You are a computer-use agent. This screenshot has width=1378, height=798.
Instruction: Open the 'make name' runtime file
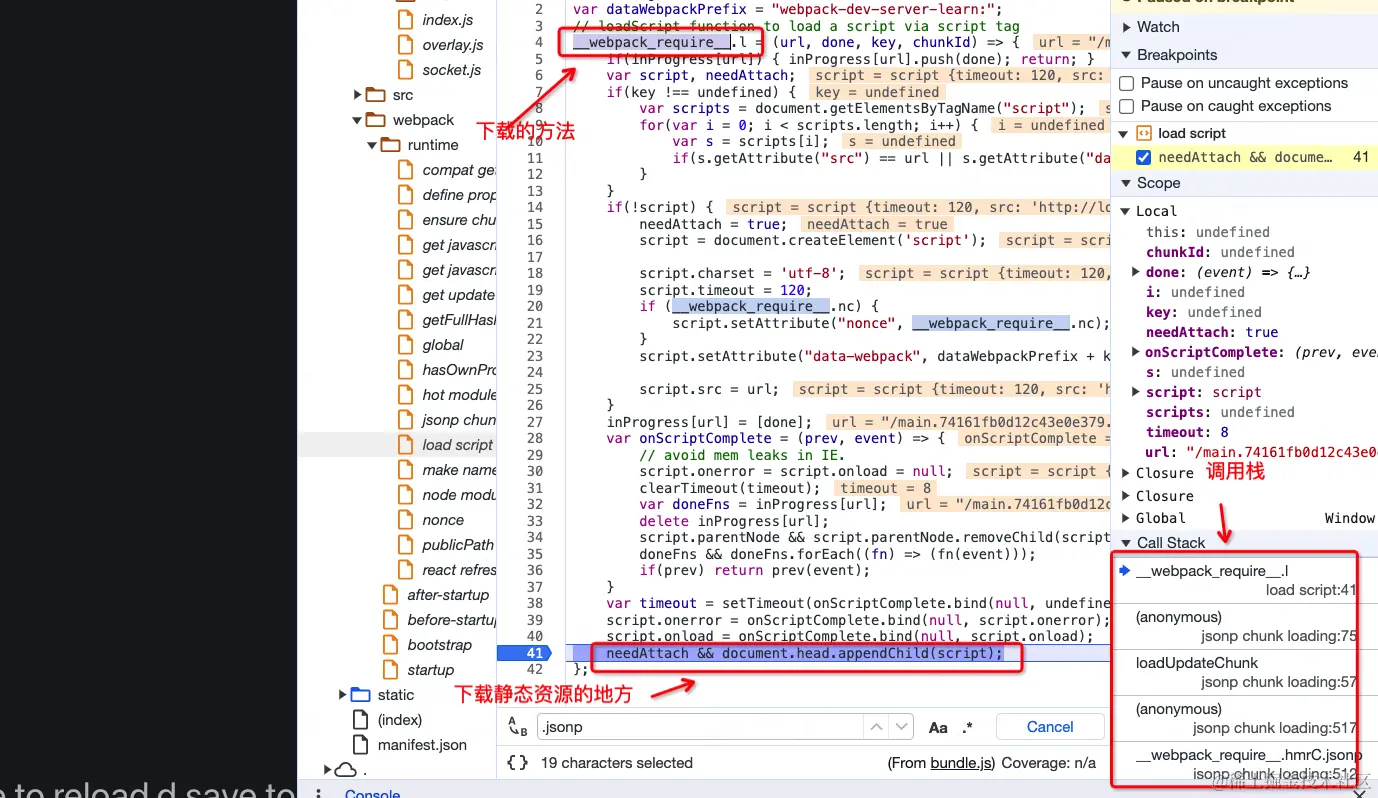(x=459, y=469)
